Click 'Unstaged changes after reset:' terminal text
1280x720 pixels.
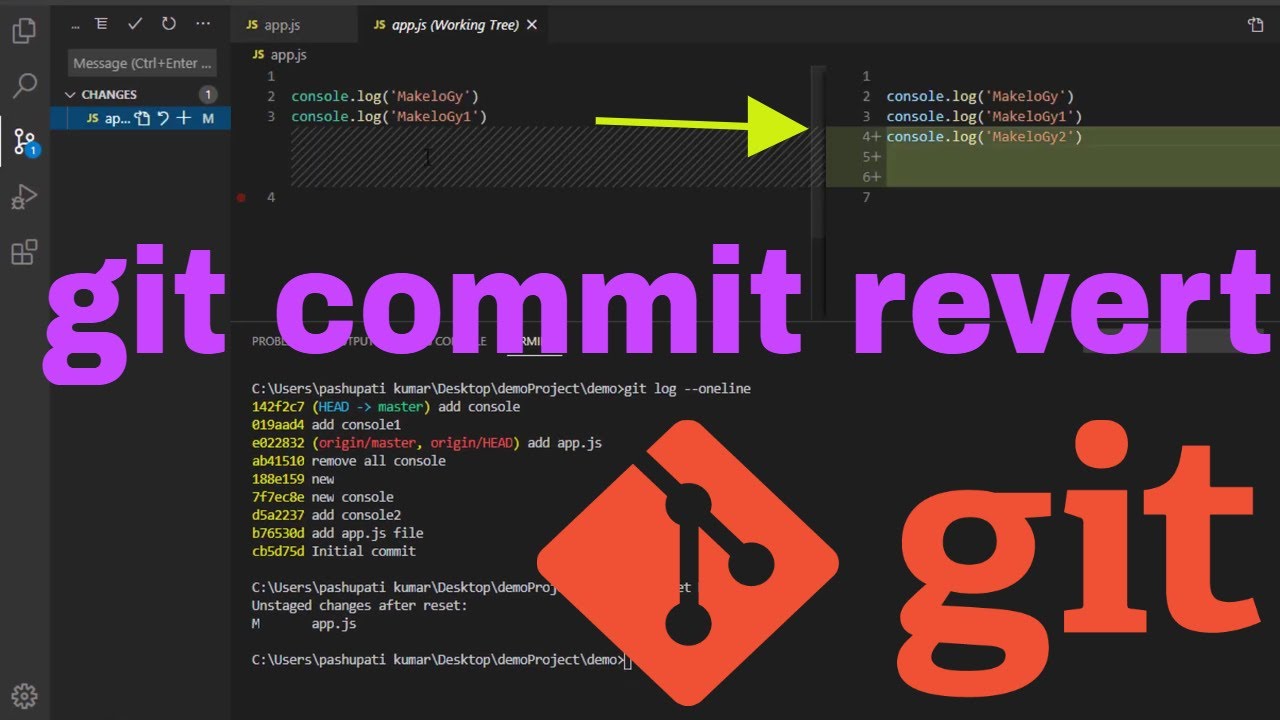click(360, 605)
